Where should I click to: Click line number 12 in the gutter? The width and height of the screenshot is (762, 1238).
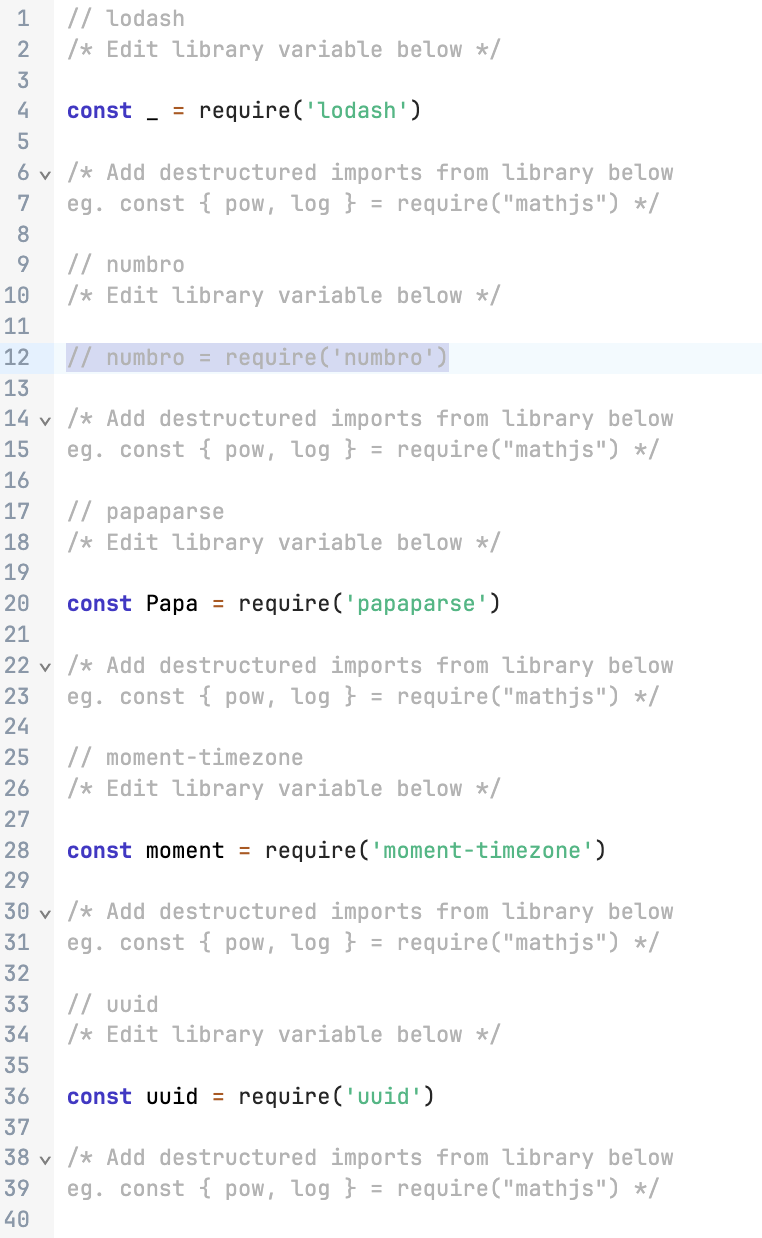18,357
